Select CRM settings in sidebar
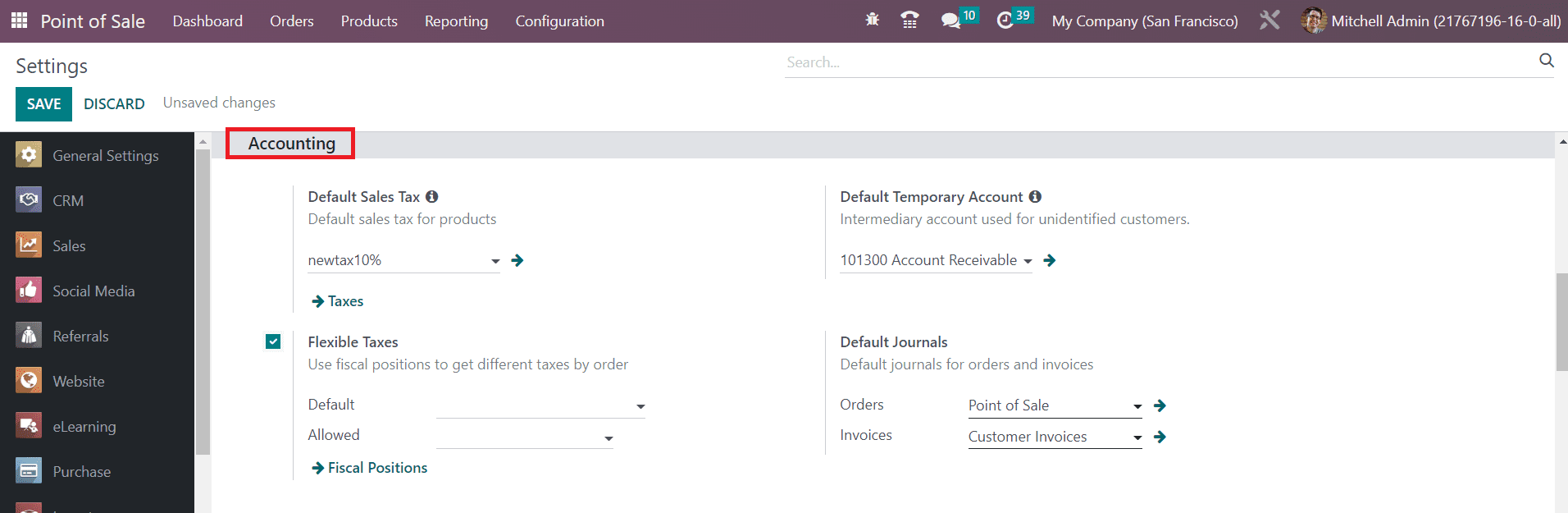 click(97, 200)
